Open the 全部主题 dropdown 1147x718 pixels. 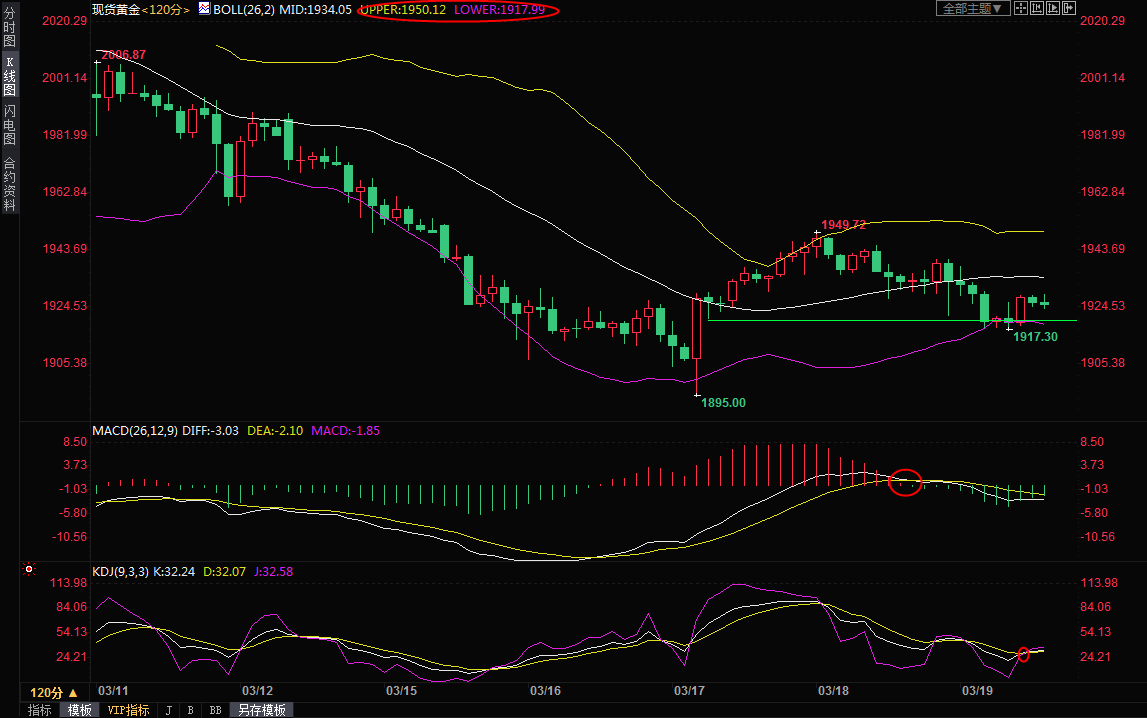(x=972, y=9)
